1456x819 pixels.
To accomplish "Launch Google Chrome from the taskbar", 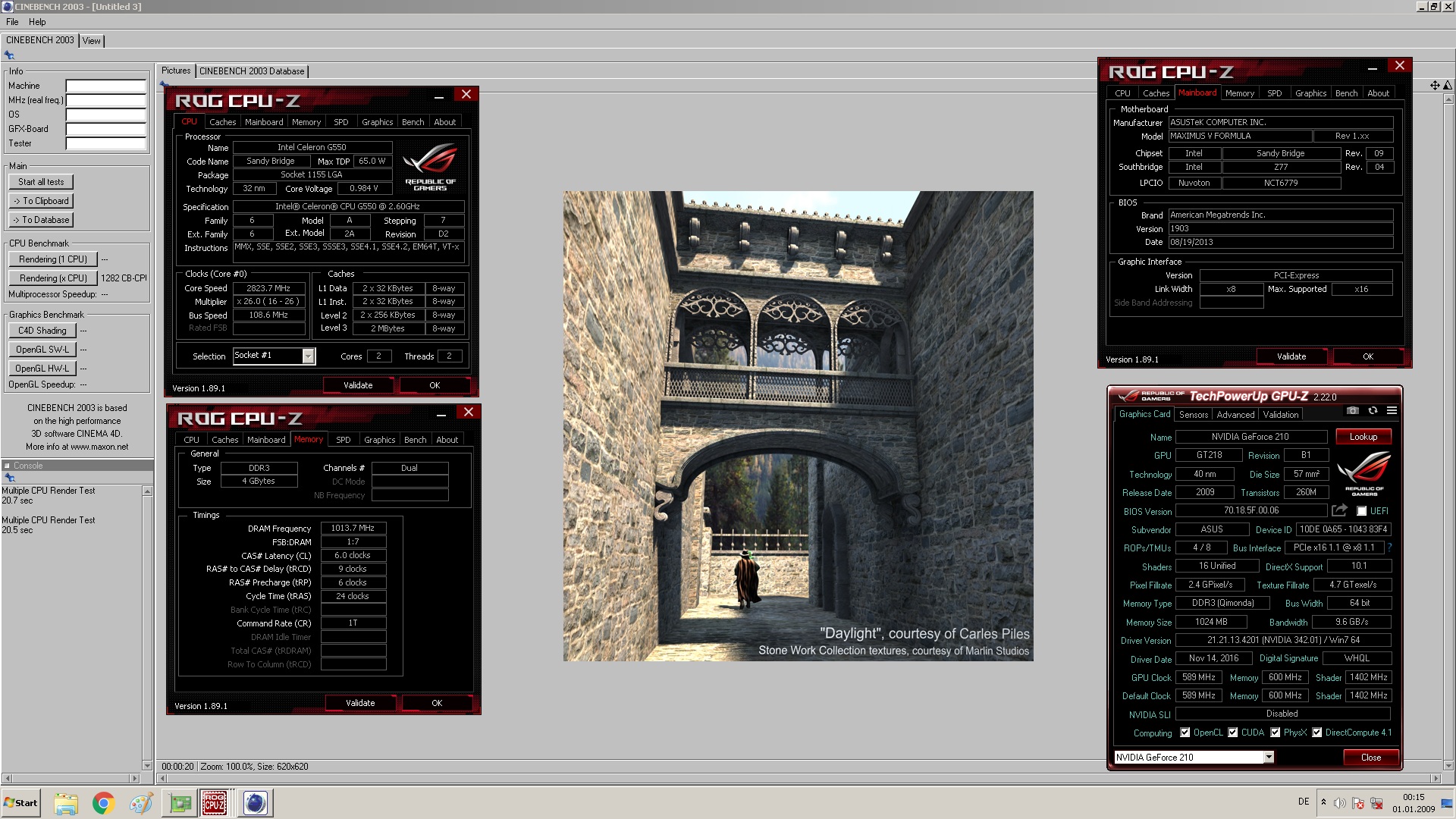I will click(103, 803).
